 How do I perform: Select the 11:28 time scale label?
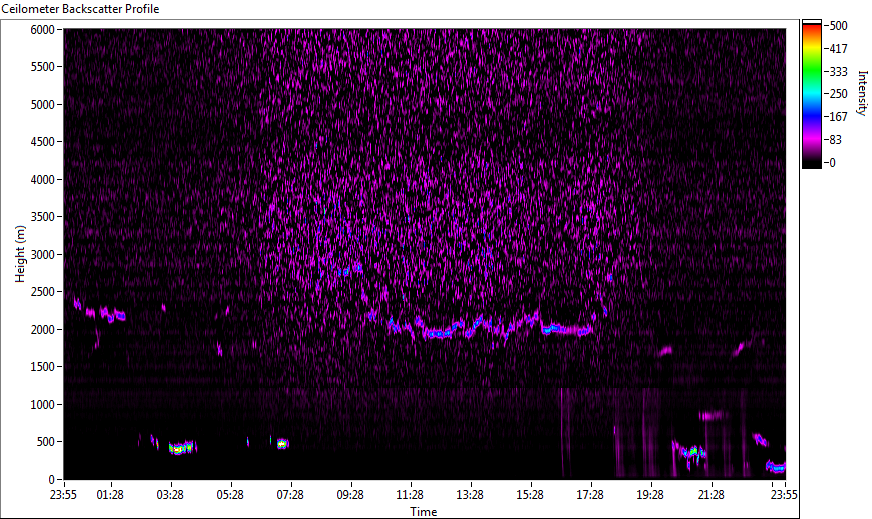point(410,494)
